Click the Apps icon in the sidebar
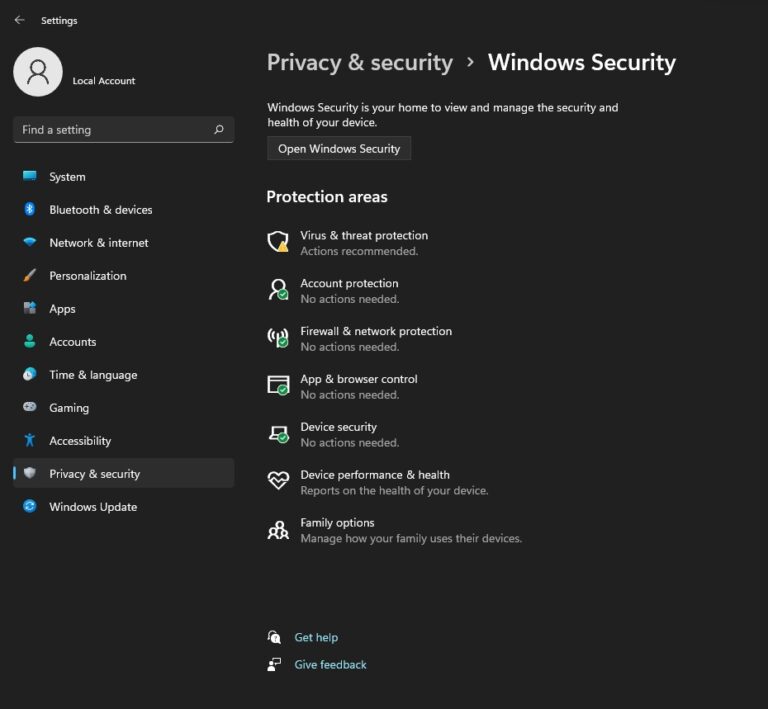Image resolution: width=768 pixels, height=709 pixels. tap(30, 308)
